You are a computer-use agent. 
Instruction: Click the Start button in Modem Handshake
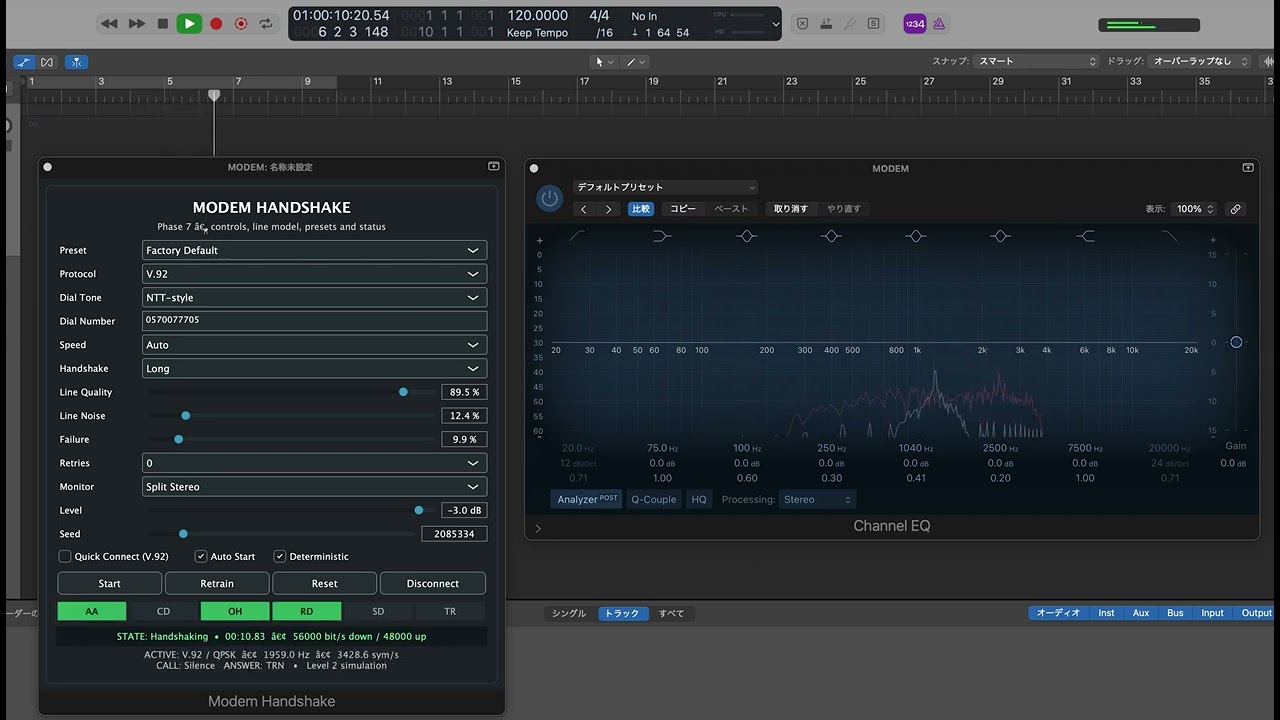(110, 583)
